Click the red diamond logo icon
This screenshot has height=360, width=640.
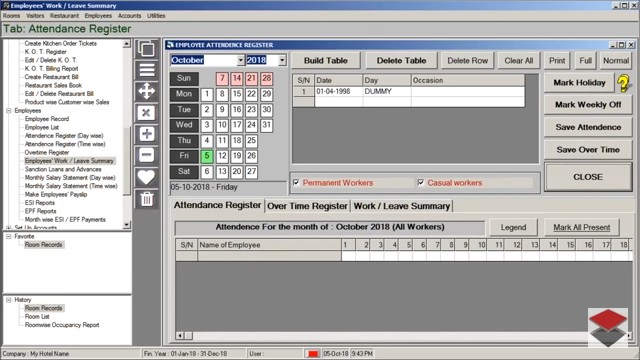608,327
